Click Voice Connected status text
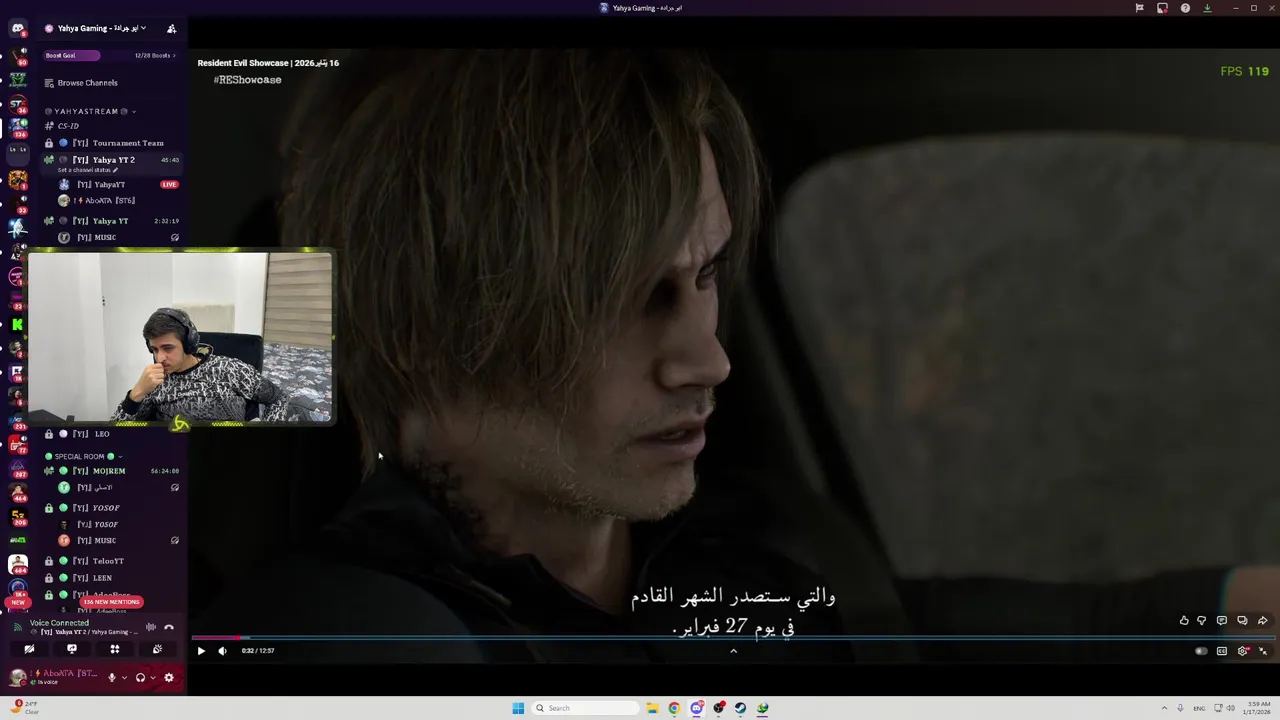This screenshot has width=1280, height=720. [59, 623]
